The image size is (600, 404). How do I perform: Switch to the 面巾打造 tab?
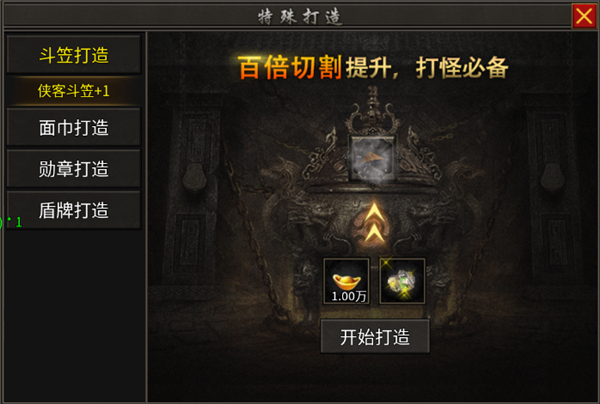[x=74, y=127]
